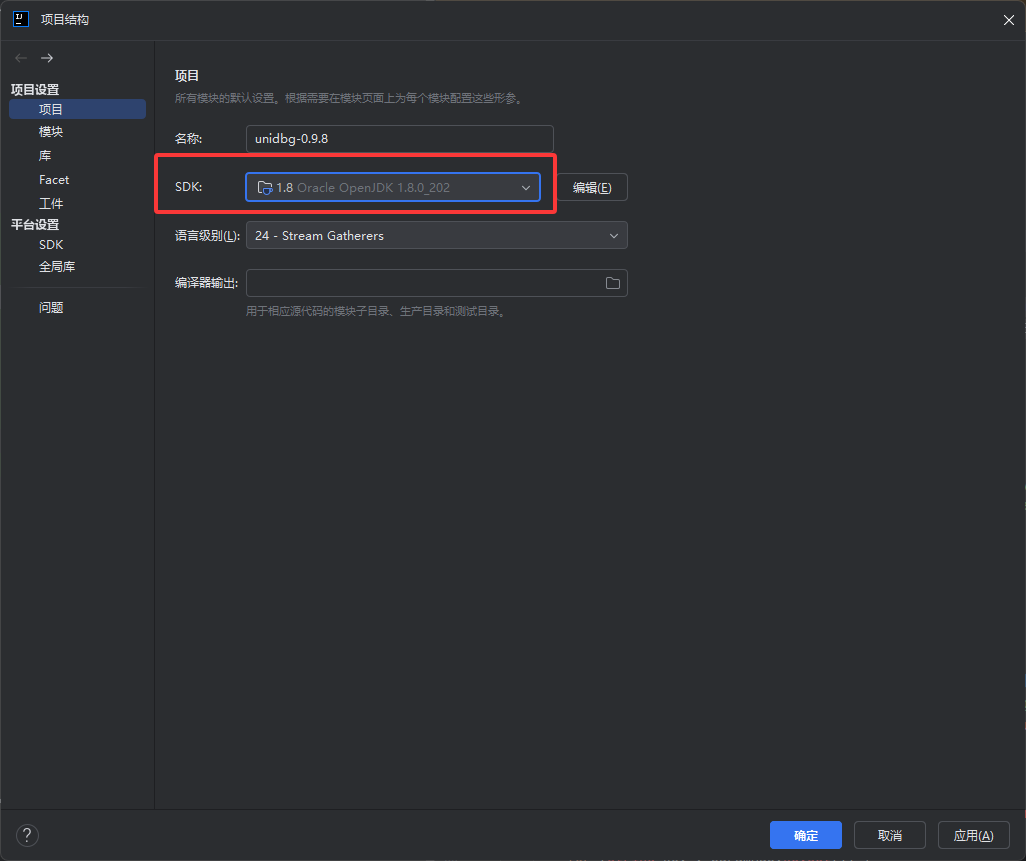Click the 编辑(E) button
Viewport: 1026px width, 861px height.
pyautogui.click(x=592, y=187)
